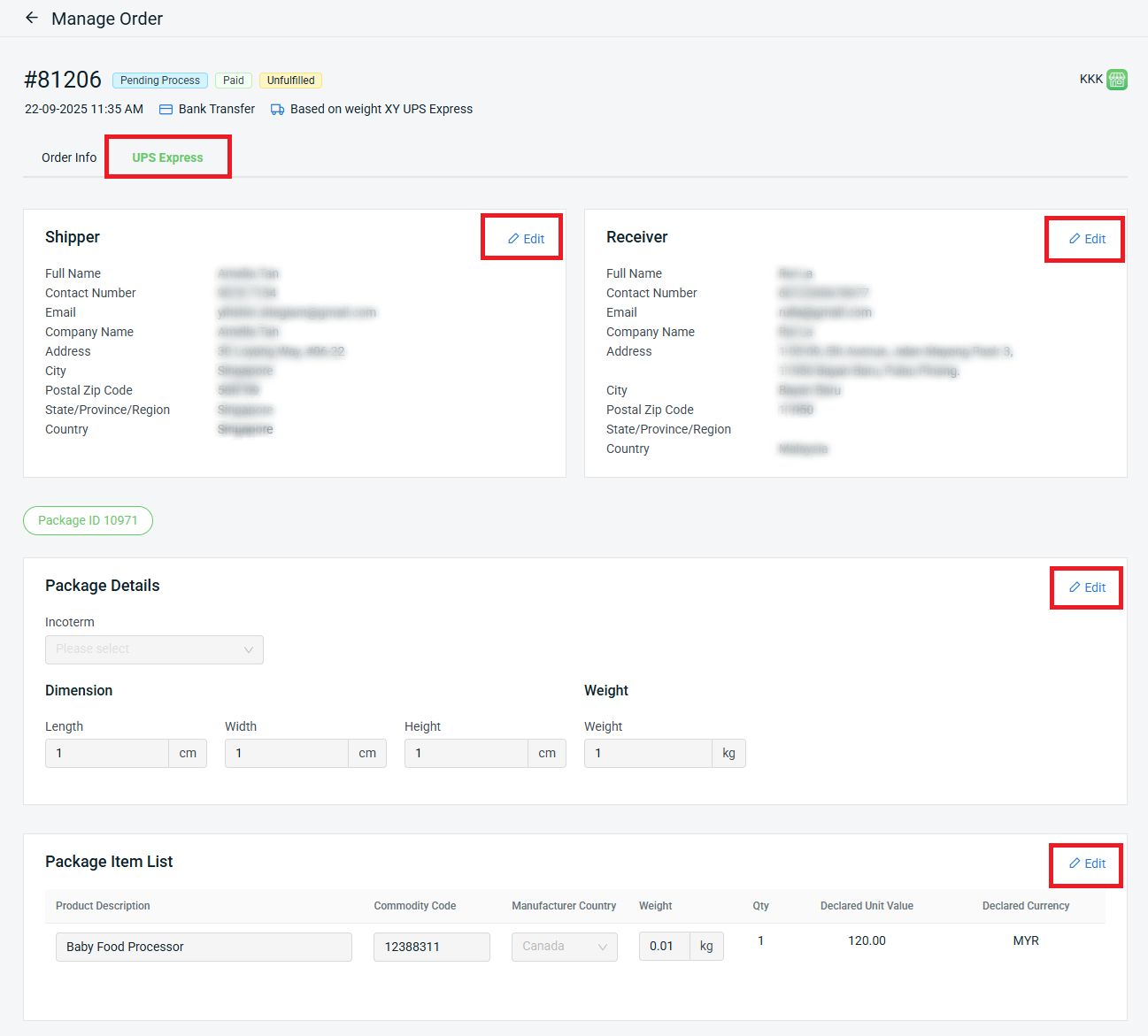Image resolution: width=1148 pixels, height=1036 pixels.
Task: Switch to the Order Info tab
Action: pyautogui.click(x=69, y=157)
